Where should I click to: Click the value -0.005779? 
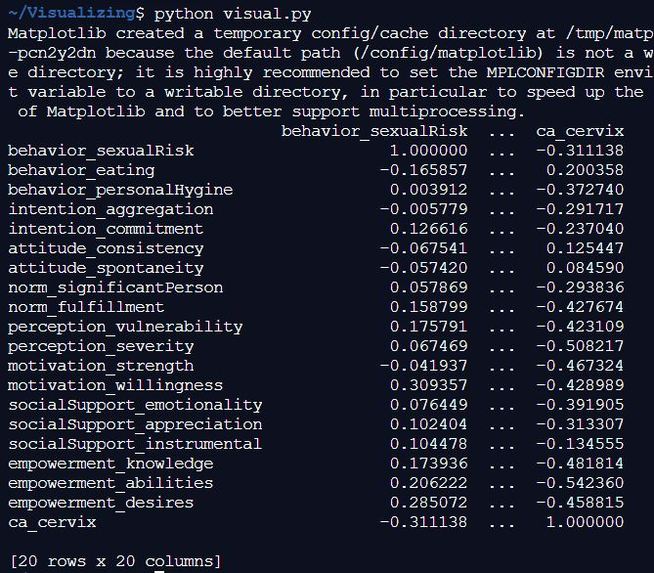tap(423, 209)
